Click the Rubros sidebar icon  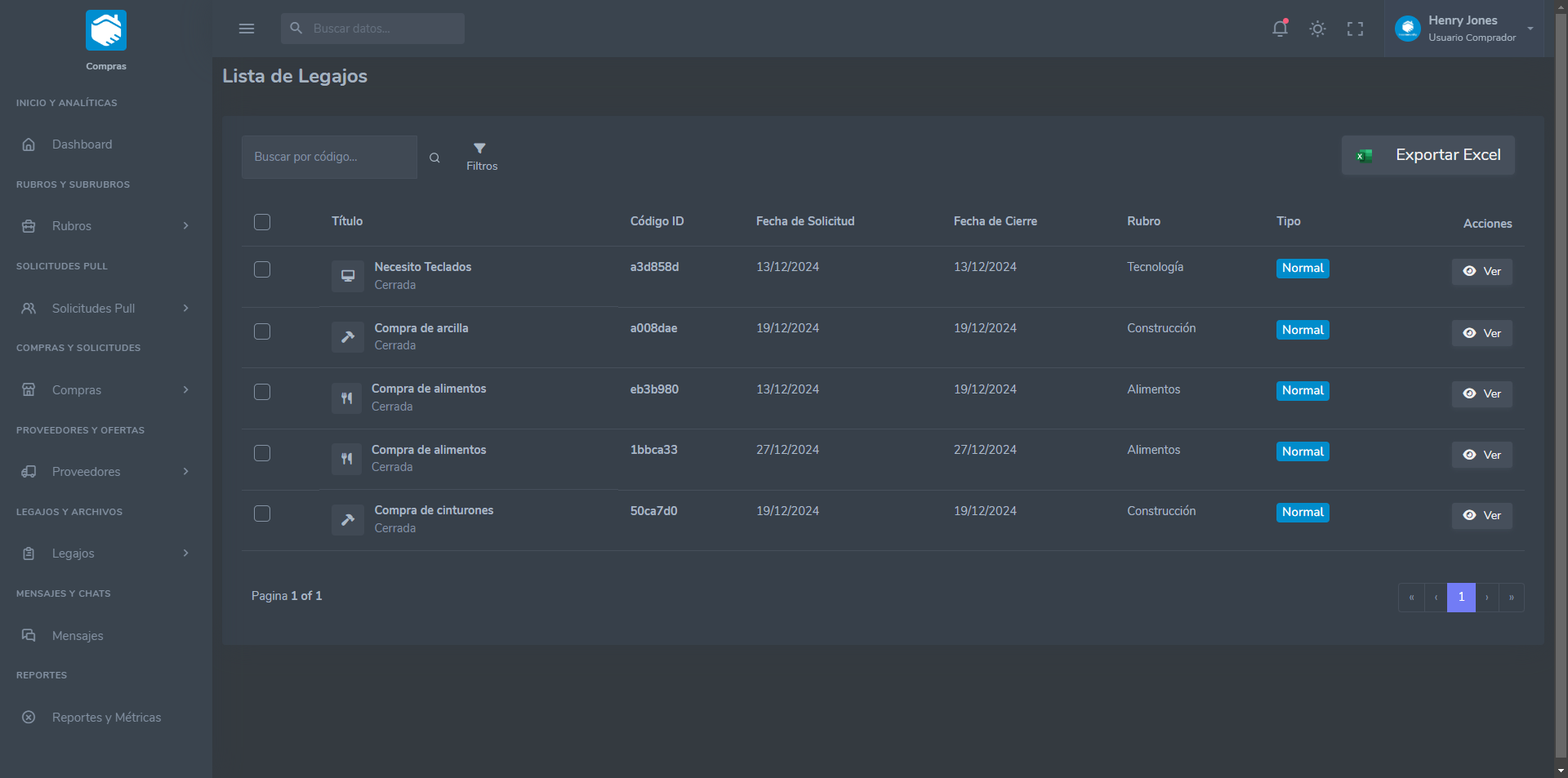click(x=29, y=226)
